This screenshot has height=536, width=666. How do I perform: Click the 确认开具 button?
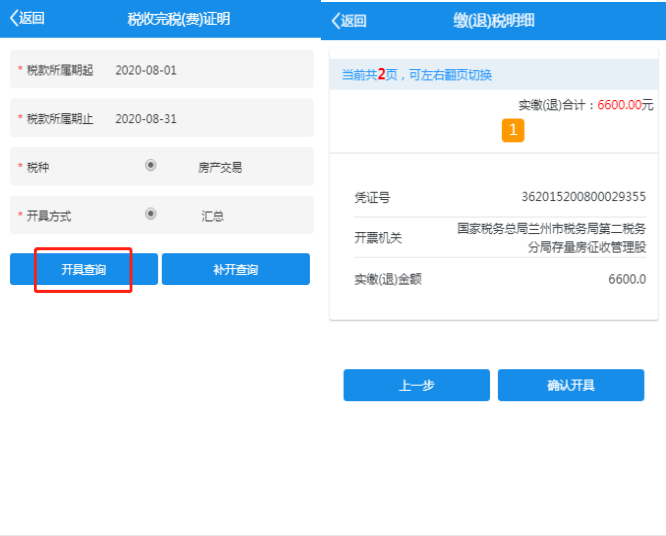click(x=571, y=385)
